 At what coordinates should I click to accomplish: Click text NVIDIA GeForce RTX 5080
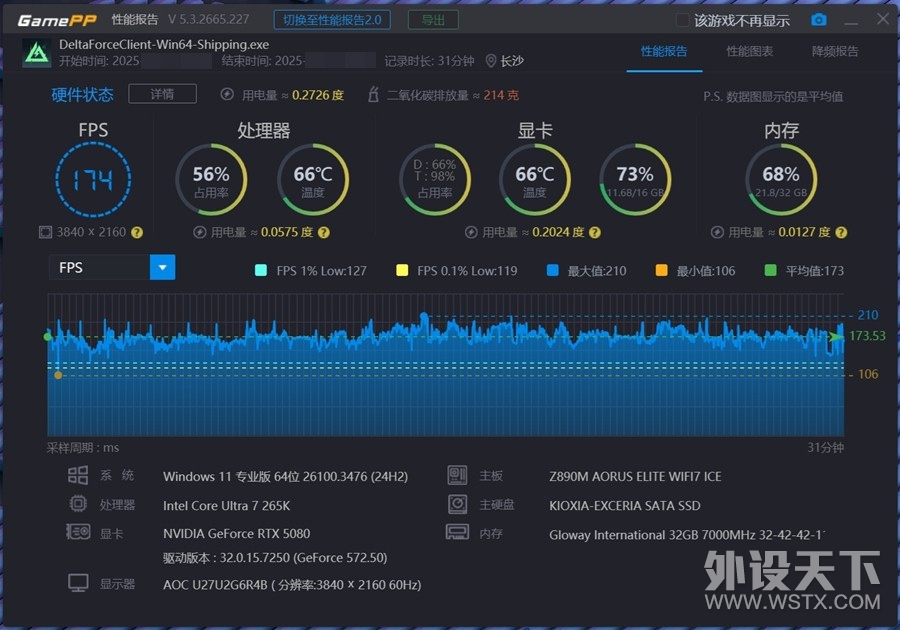tap(236, 534)
